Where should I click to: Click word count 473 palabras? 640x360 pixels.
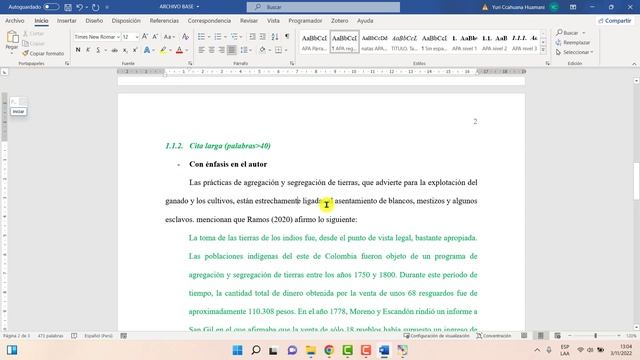[50, 336]
